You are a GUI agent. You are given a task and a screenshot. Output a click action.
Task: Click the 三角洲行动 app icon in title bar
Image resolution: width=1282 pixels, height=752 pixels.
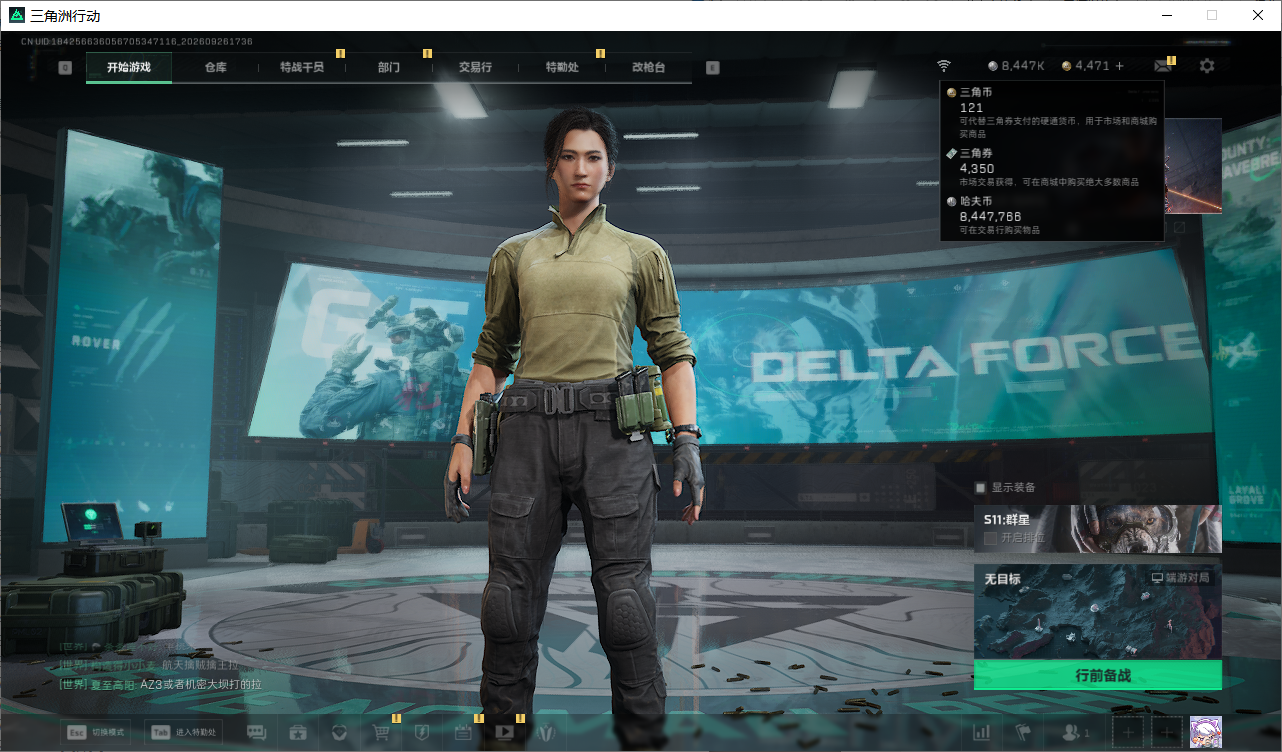(16, 16)
